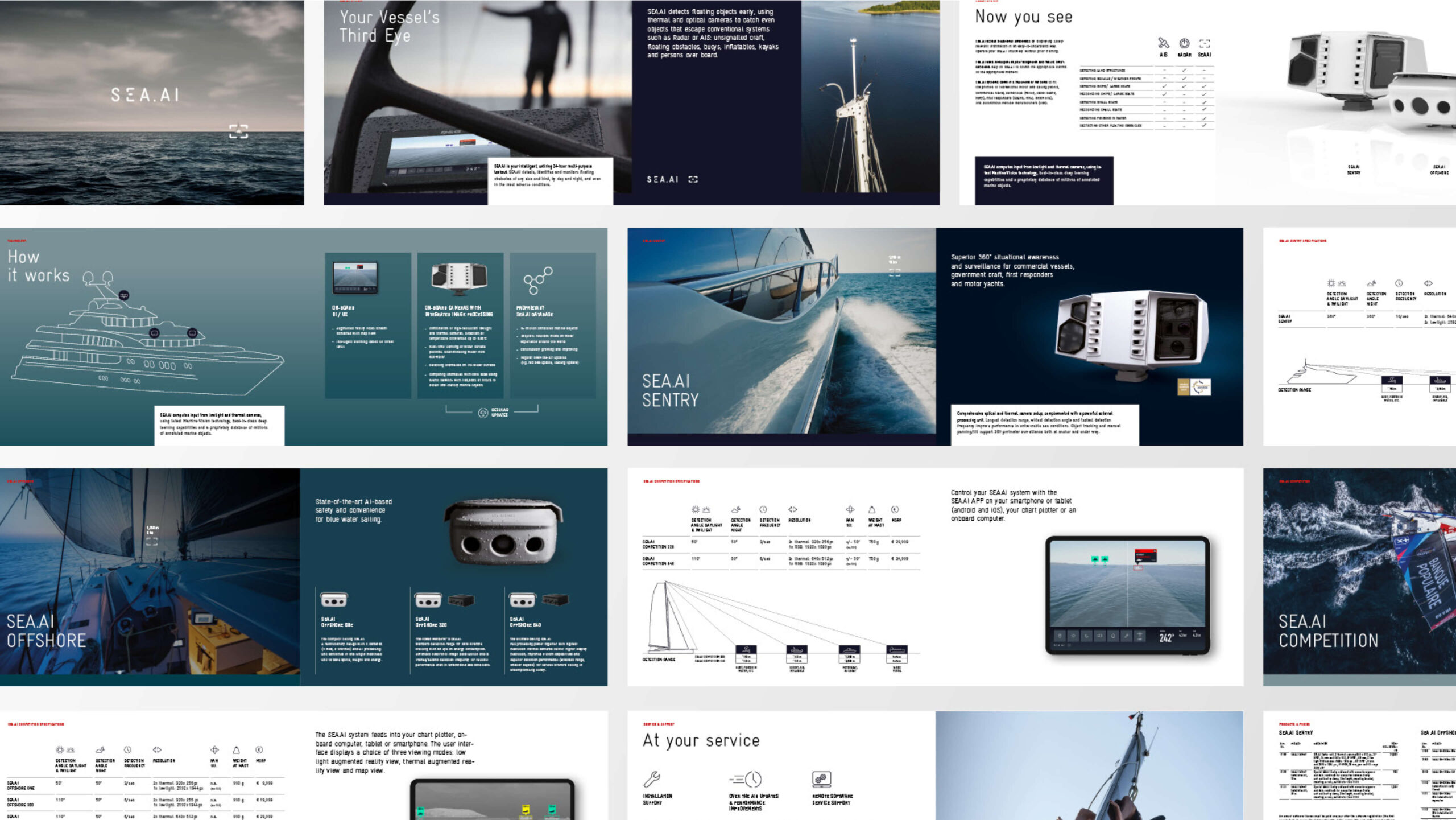1456x820 pixels.
Task: Click the tablet app mockup image
Action: (1127, 595)
